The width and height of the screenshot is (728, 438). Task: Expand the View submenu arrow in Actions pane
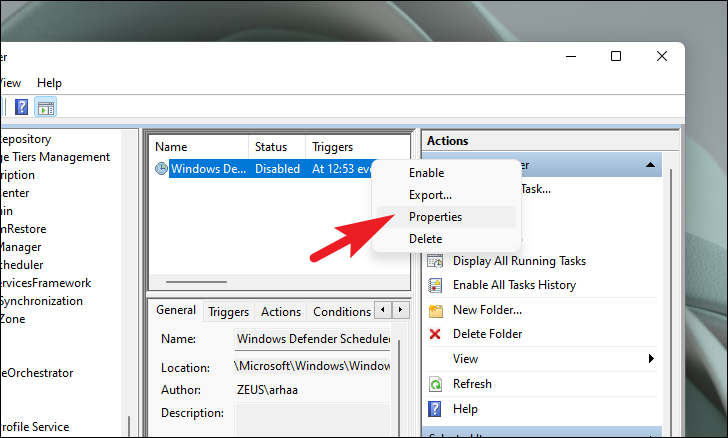(651, 359)
